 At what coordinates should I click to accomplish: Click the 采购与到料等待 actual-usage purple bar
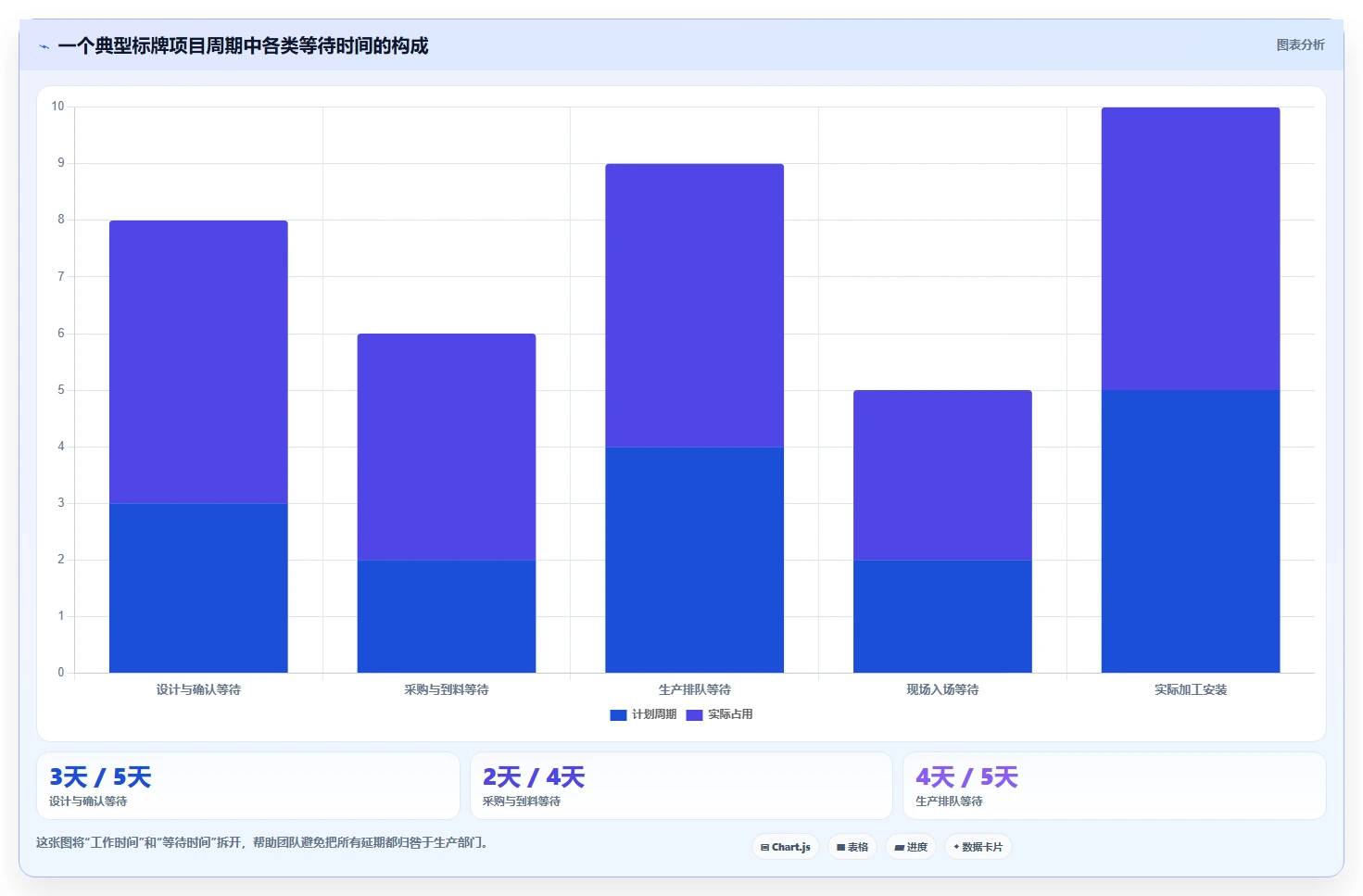point(447,447)
